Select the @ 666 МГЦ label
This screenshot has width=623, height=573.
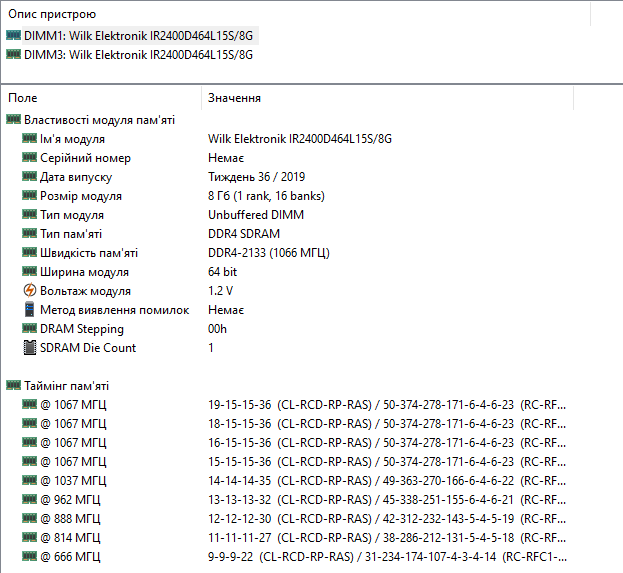[70, 557]
